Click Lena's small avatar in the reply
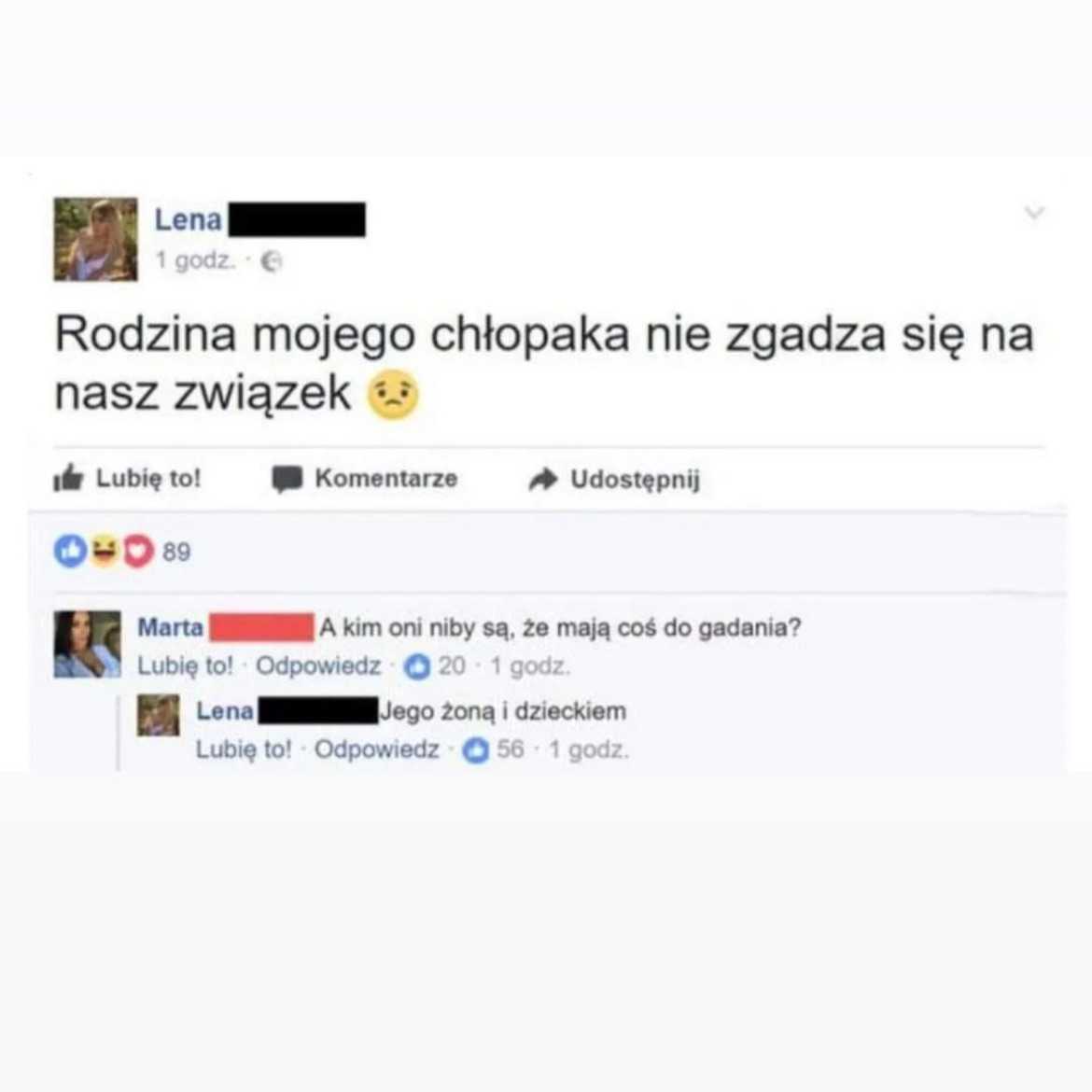The image size is (1092, 1092). coord(158,715)
